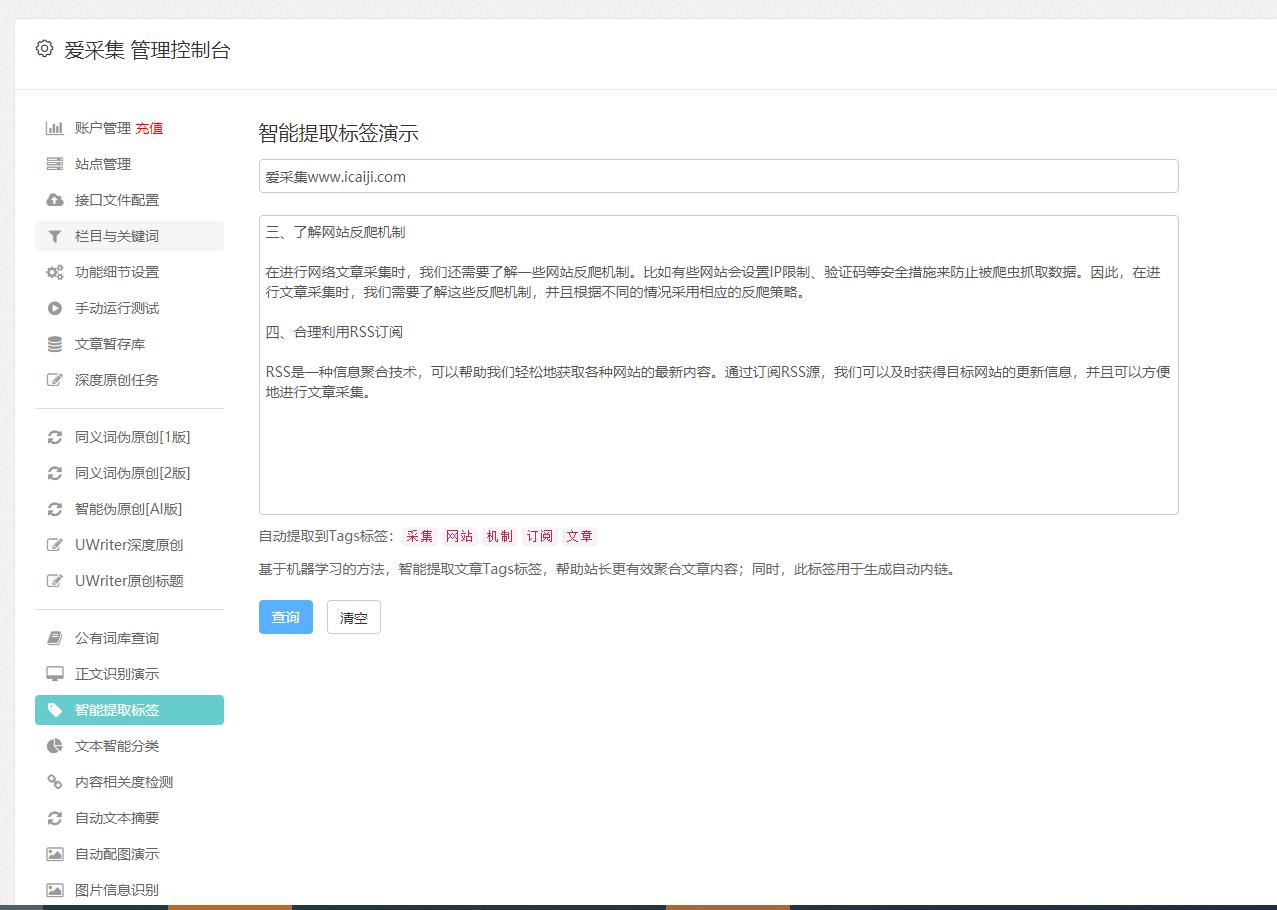Click the title input containing icaiji.com
Viewport: 1277px width, 910px height.
[716, 175]
